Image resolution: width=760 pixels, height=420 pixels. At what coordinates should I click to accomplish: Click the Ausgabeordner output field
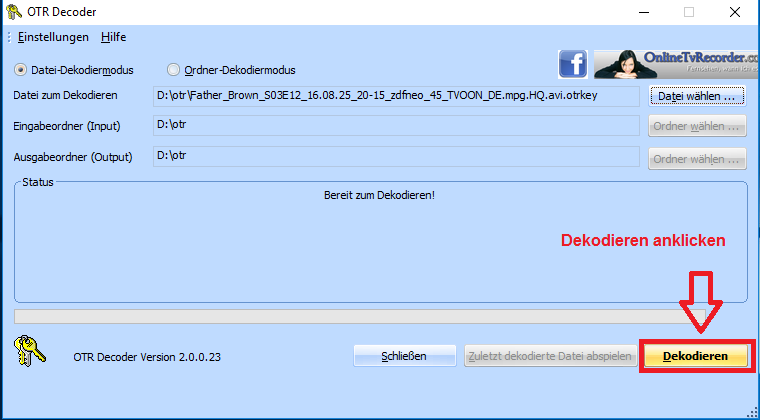[x=396, y=157]
